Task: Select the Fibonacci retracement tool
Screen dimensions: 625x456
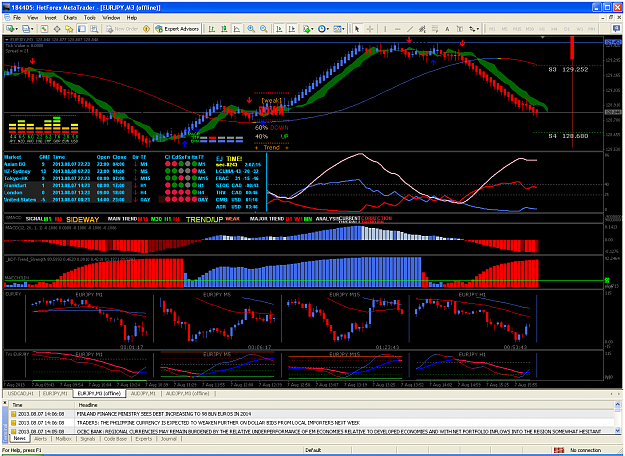Action: (x=434, y=29)
